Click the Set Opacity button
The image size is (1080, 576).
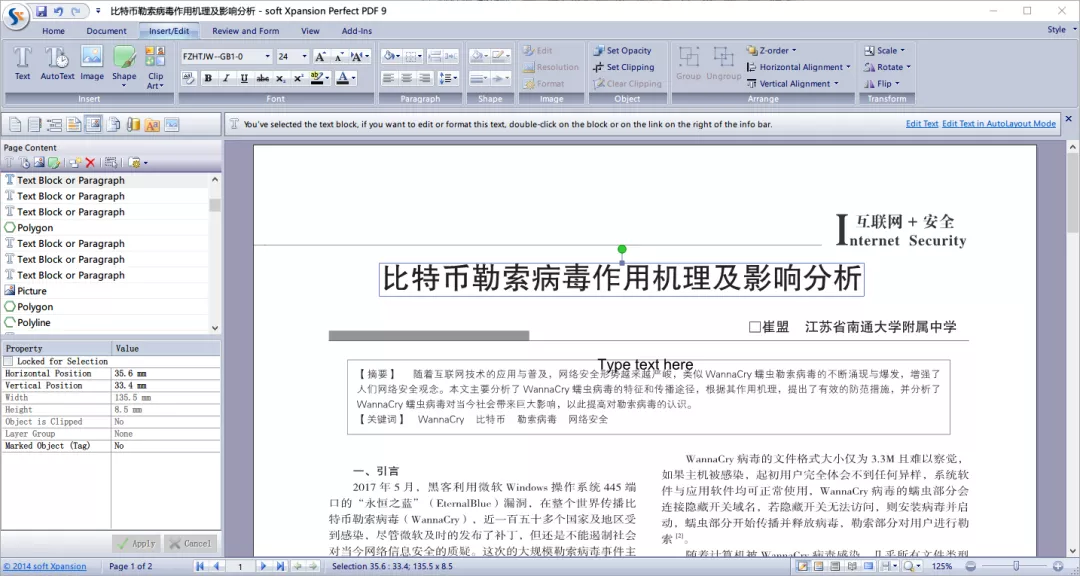pos(622,50)
